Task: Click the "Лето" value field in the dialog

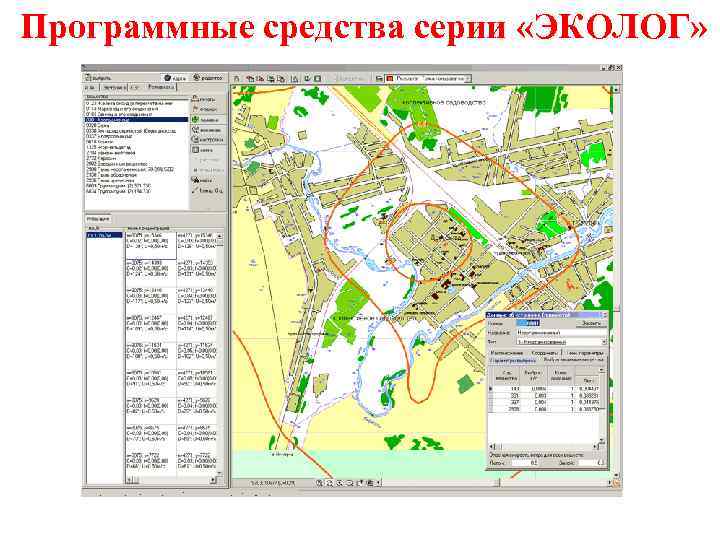Action: (x=523, y=463)
